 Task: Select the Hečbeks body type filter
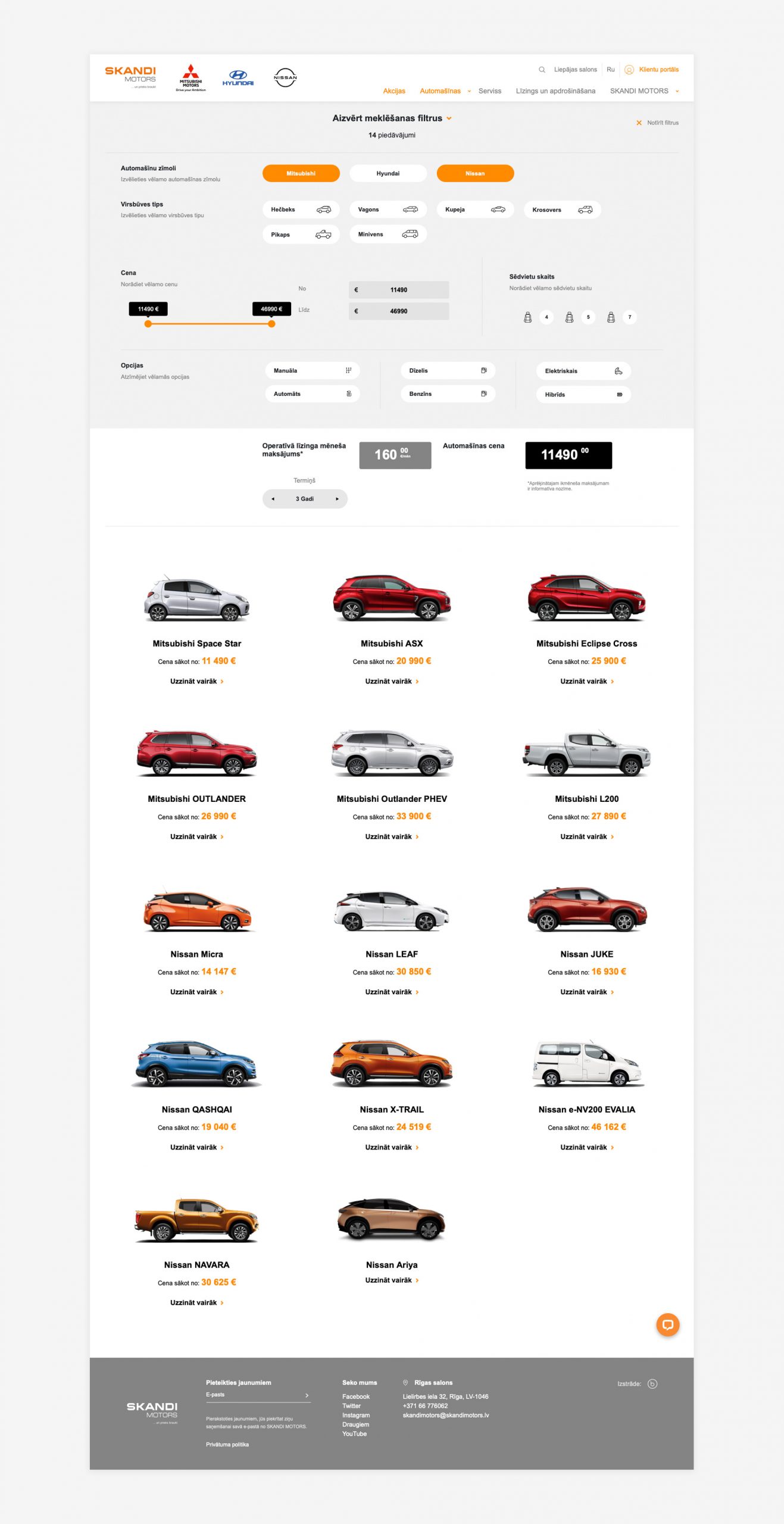pyautogui.click(x=301, y=210)
